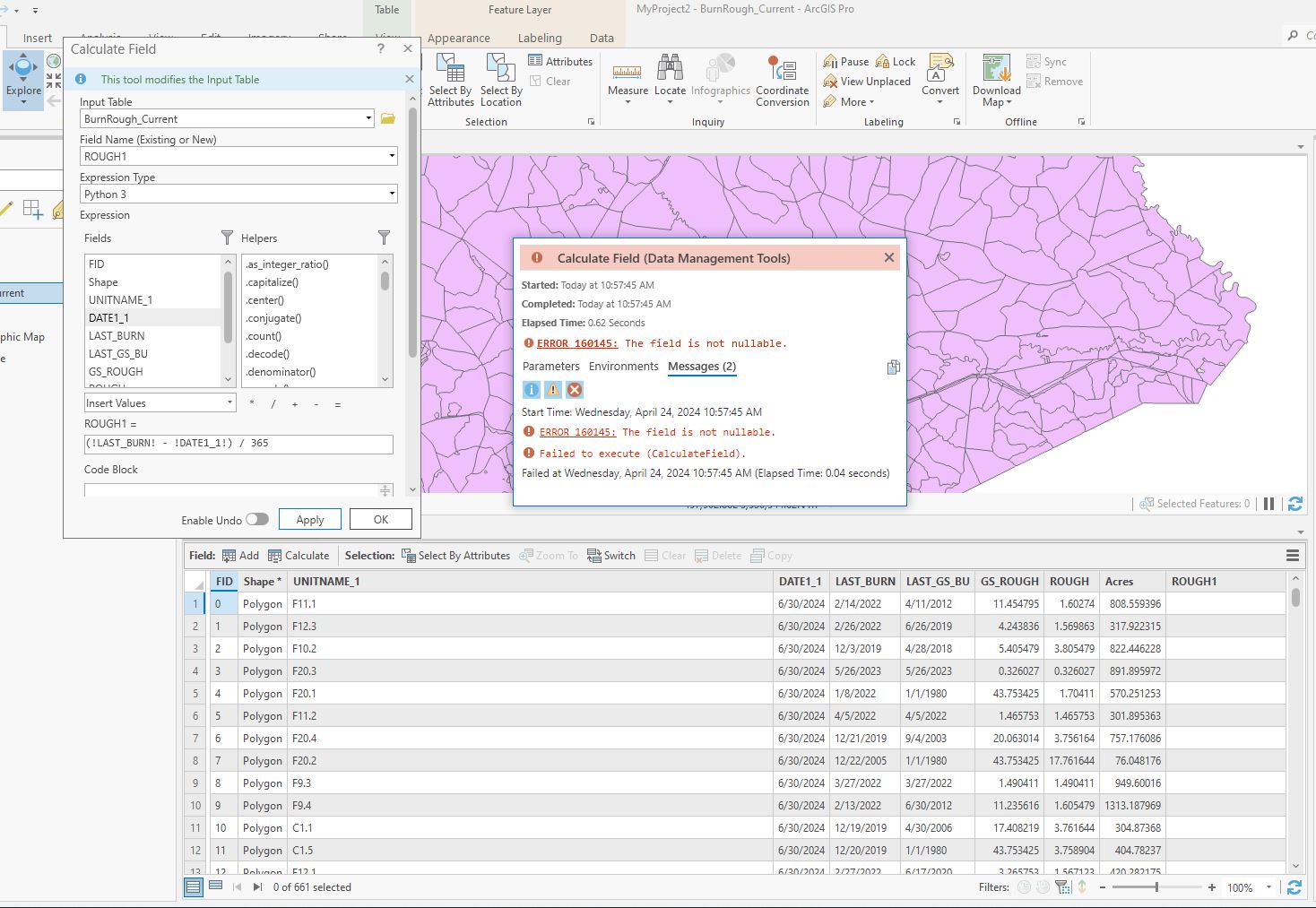Open the Environments tab in error dialog
1316x908 pixels.
coord(624,366)
